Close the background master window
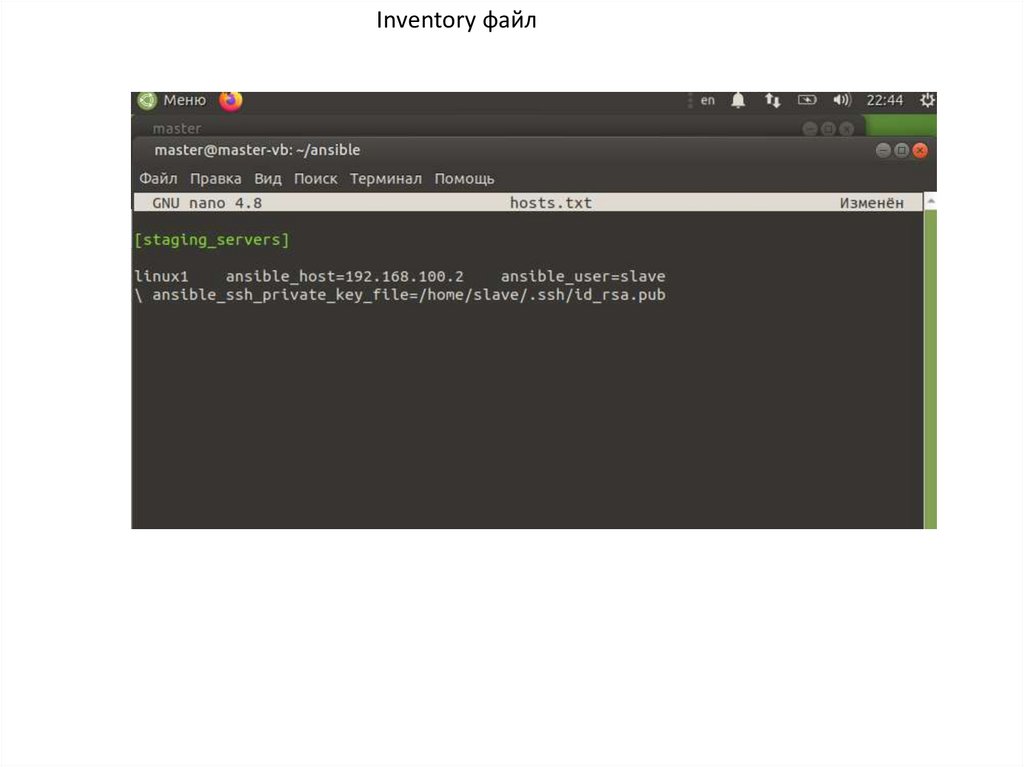1024x767 pixels. point(847,129)
